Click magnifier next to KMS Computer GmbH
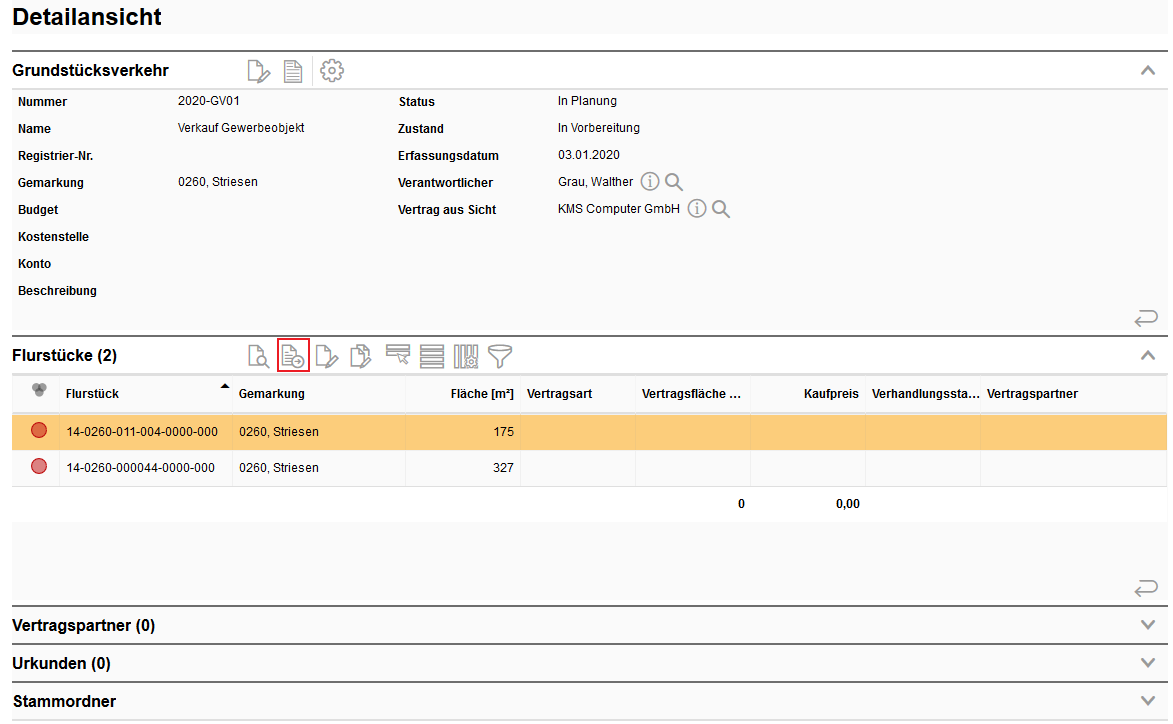This screenshot has height=724, width=1173. tap(720, 209)
